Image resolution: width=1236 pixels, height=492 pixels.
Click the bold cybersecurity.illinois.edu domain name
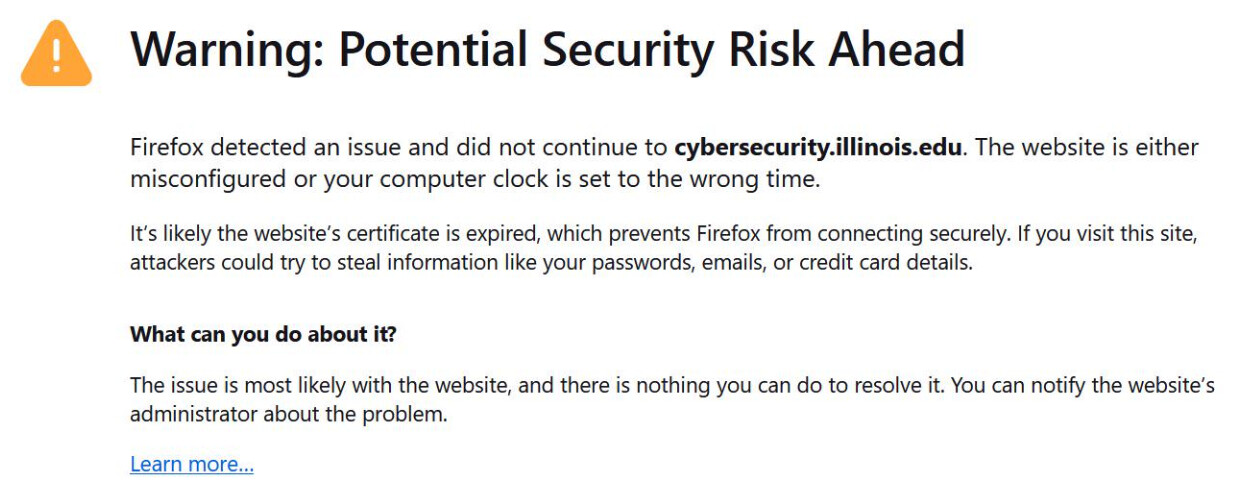point(818,148)
